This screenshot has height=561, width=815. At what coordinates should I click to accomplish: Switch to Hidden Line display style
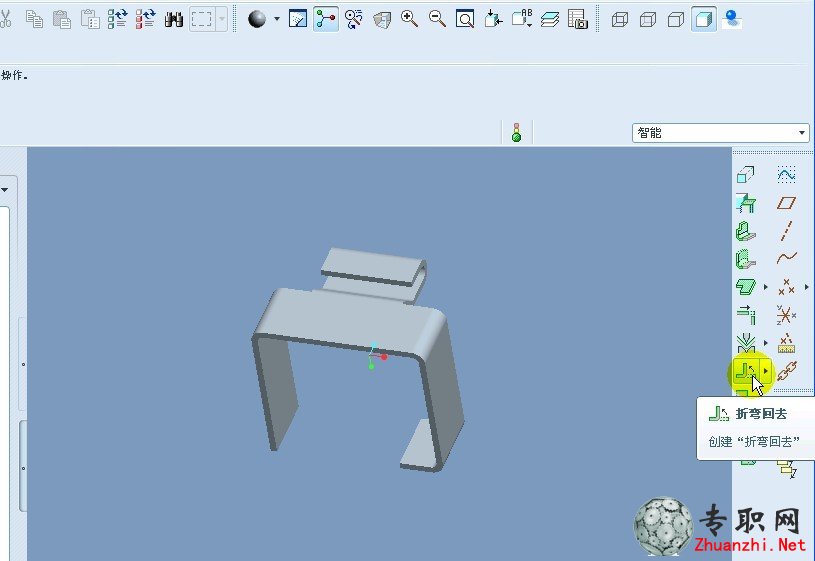(x=648, y=20)
